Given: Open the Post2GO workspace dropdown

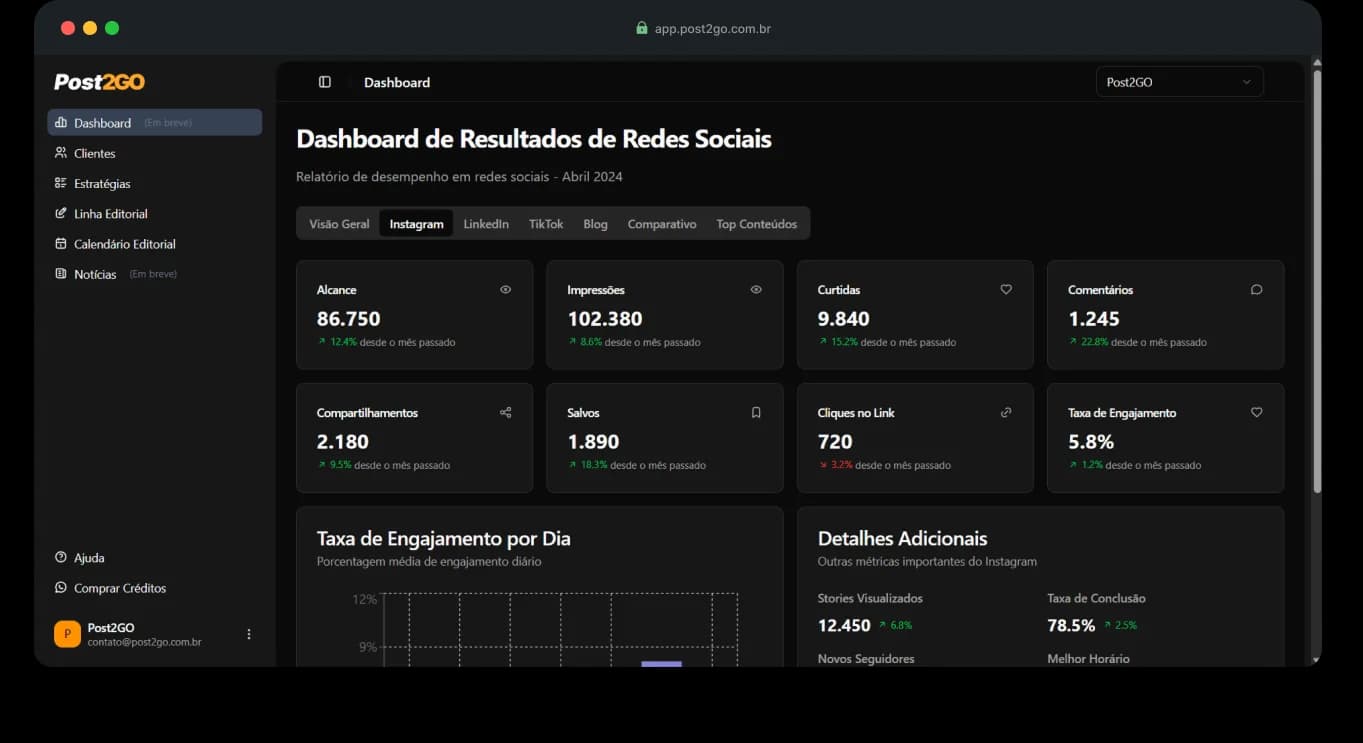Looking at the screenshot, I should point(1180,82).
